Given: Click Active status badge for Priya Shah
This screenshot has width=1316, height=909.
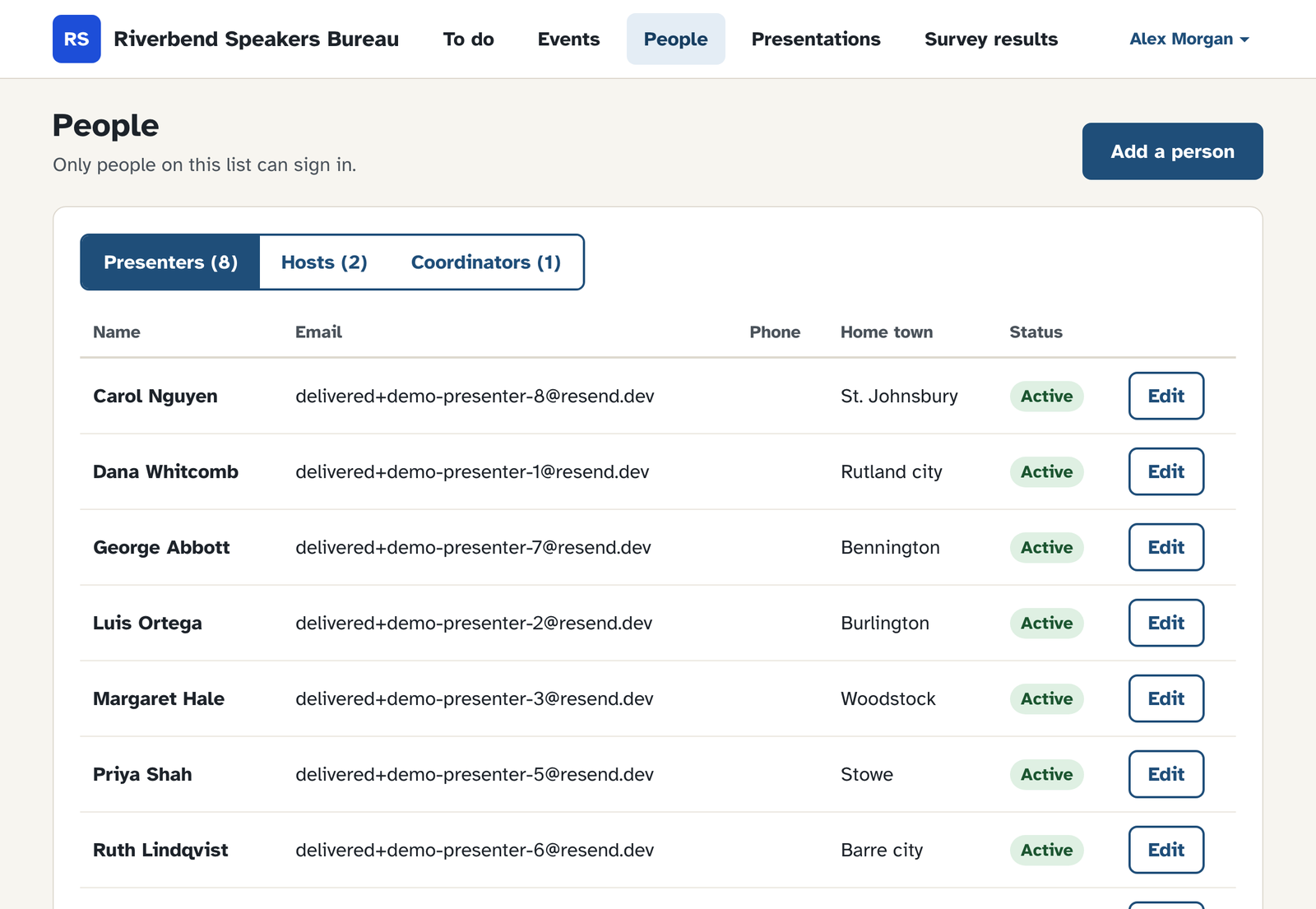Looking at the screenshot, I should [1046, 774].
